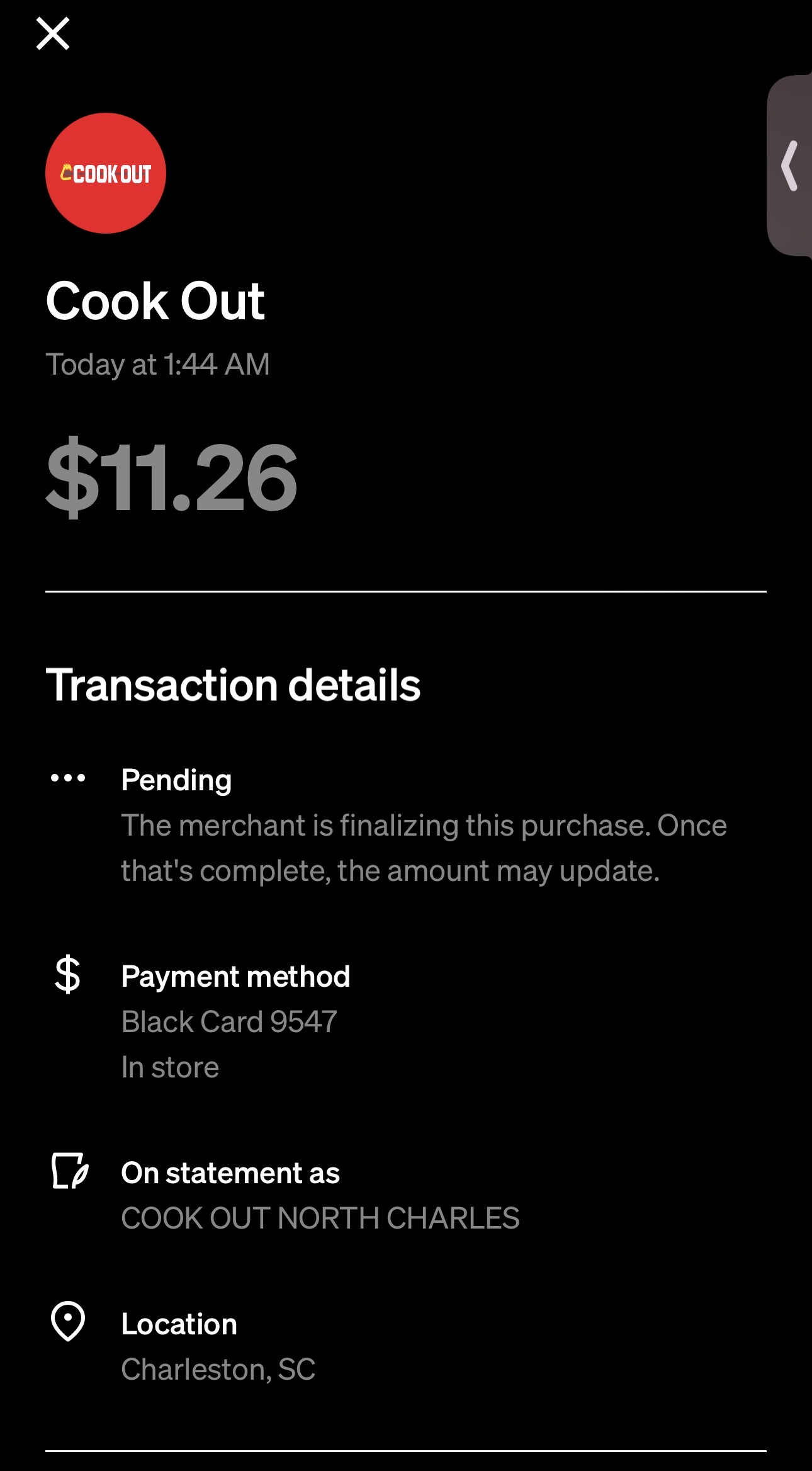The image size is (812, 1471).
Task: Tap the Payment method label
Action: tap(235, 977)
